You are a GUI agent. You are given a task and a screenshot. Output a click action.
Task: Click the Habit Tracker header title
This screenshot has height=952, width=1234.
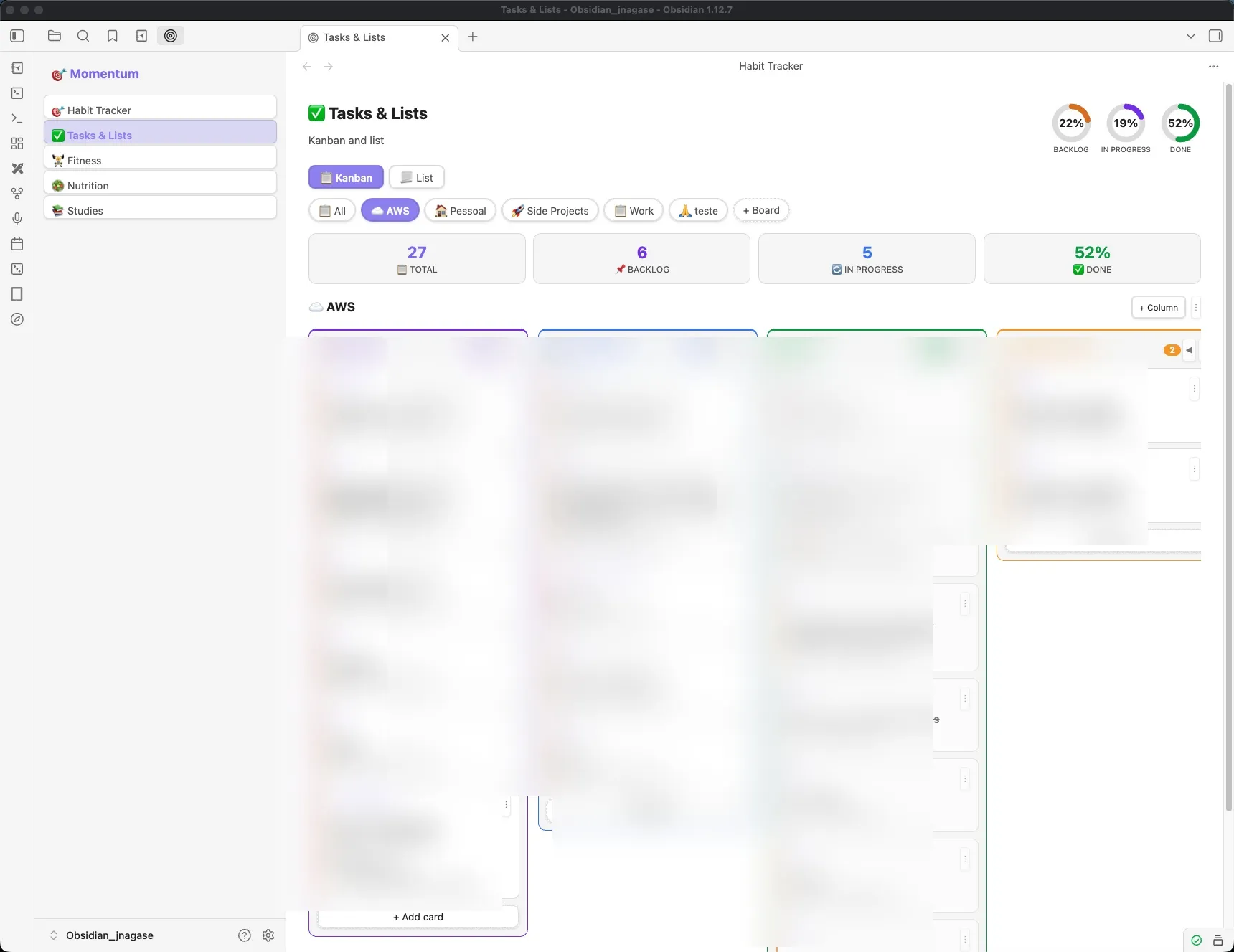click(x=771, y=66)
